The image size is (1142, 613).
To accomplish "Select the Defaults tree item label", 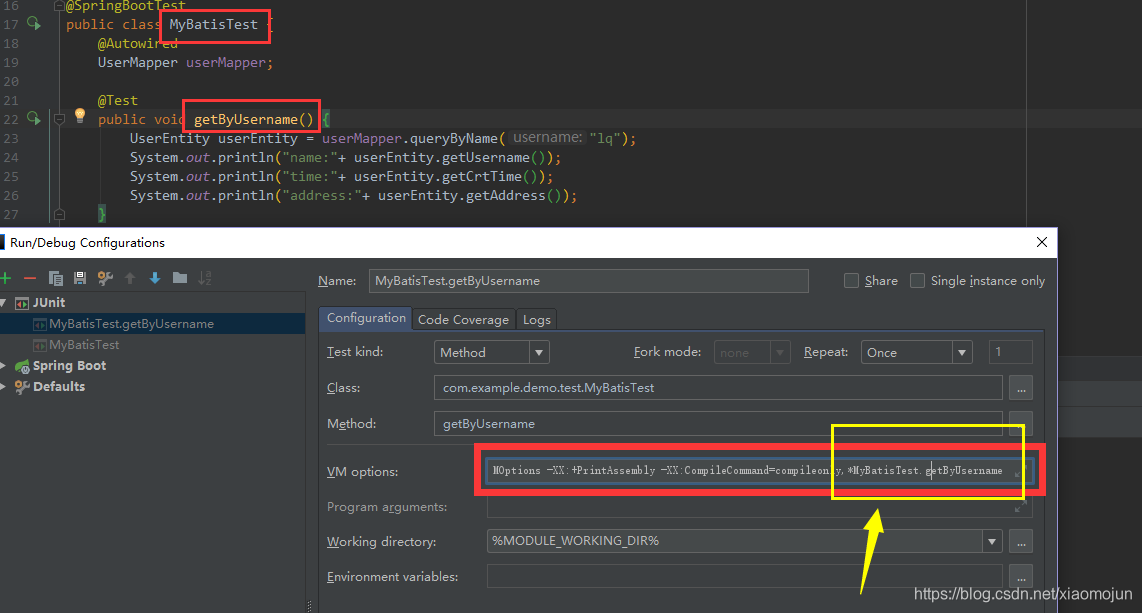I will point(59,387).
